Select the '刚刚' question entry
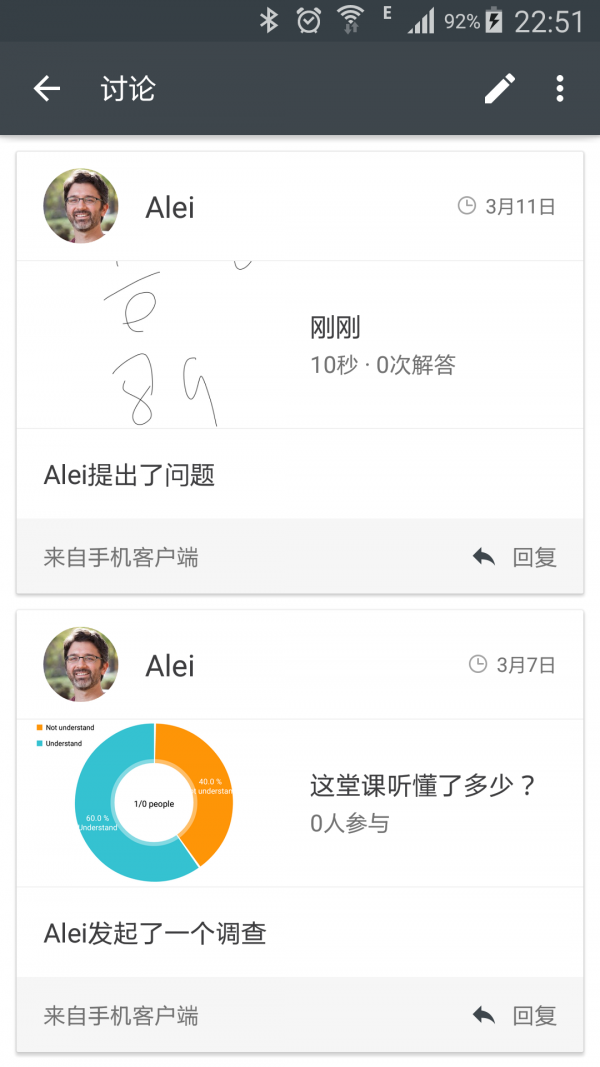Image resolution: width=600 pixels, height=1067 pixels. coord(330,327)
